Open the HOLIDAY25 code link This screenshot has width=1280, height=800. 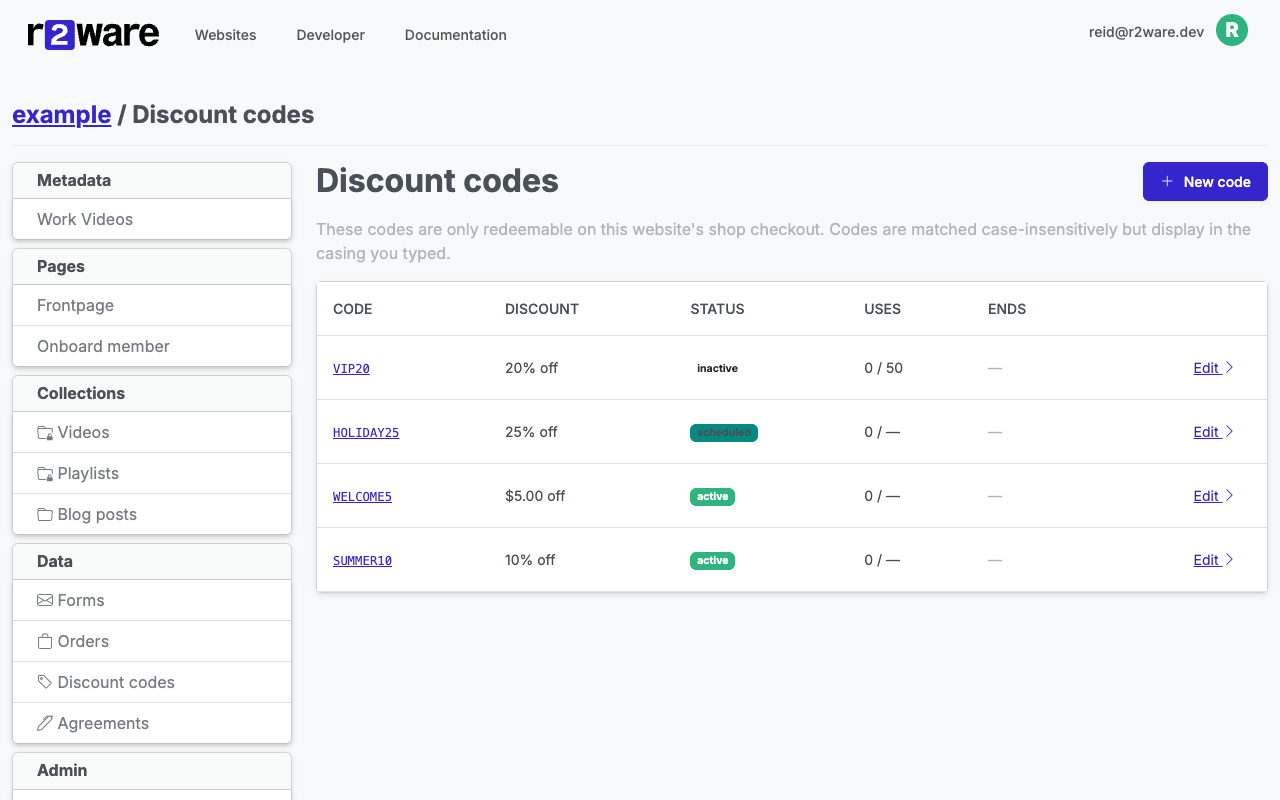point(366,433)
